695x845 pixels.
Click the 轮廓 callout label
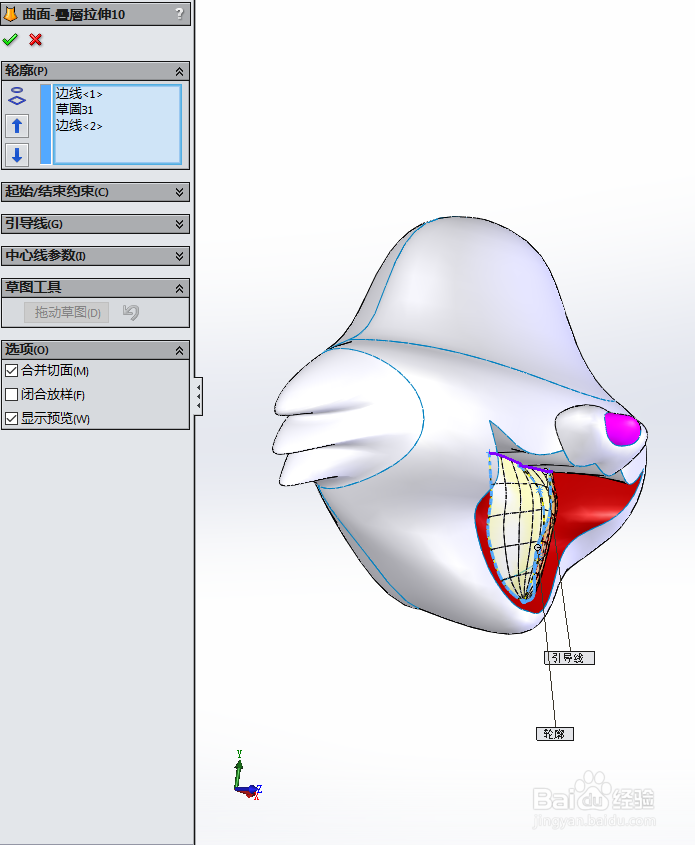click(554, 733)
